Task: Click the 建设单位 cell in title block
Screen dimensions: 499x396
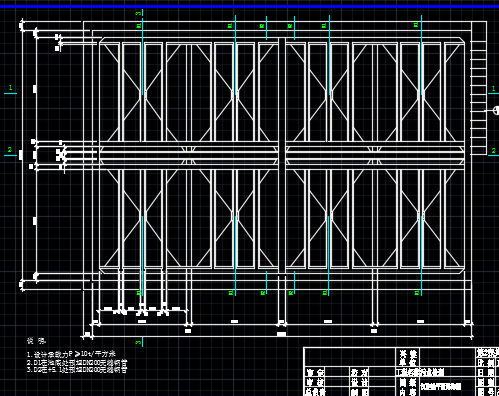Action: coord(408,358)
